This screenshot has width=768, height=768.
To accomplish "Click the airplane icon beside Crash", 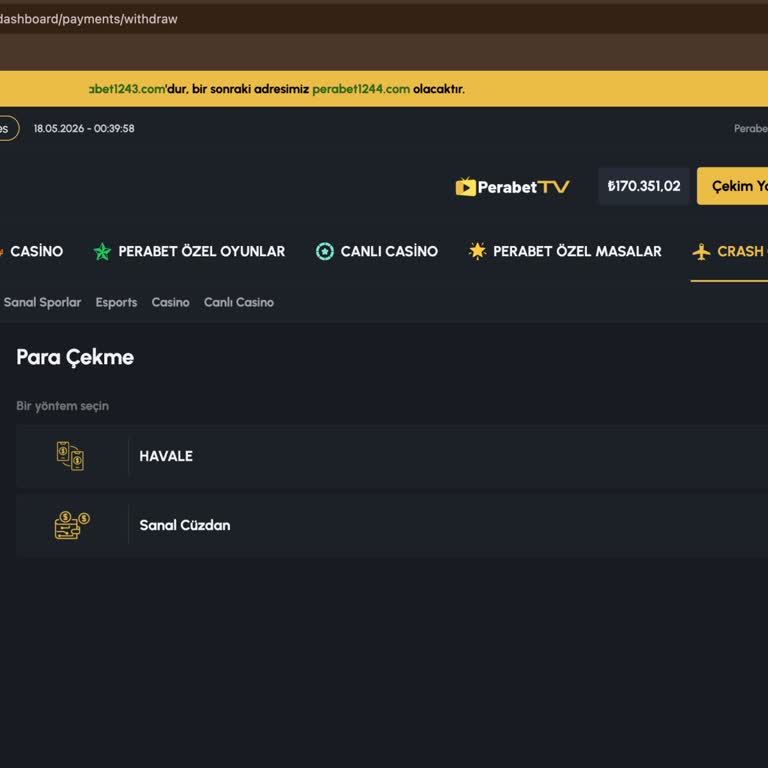I will (701, 251).
